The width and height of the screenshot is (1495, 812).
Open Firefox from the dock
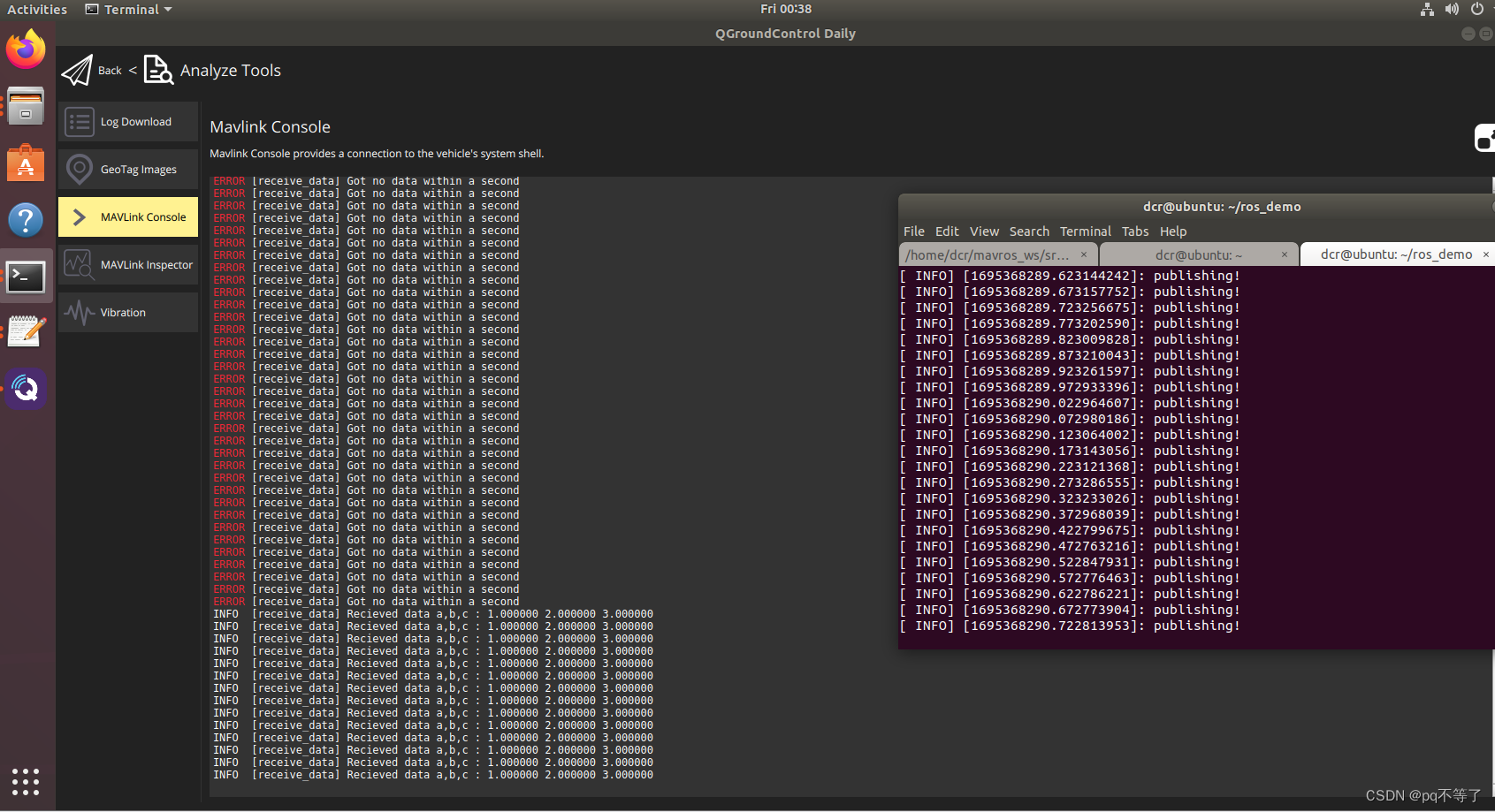(x=26, y=49)
